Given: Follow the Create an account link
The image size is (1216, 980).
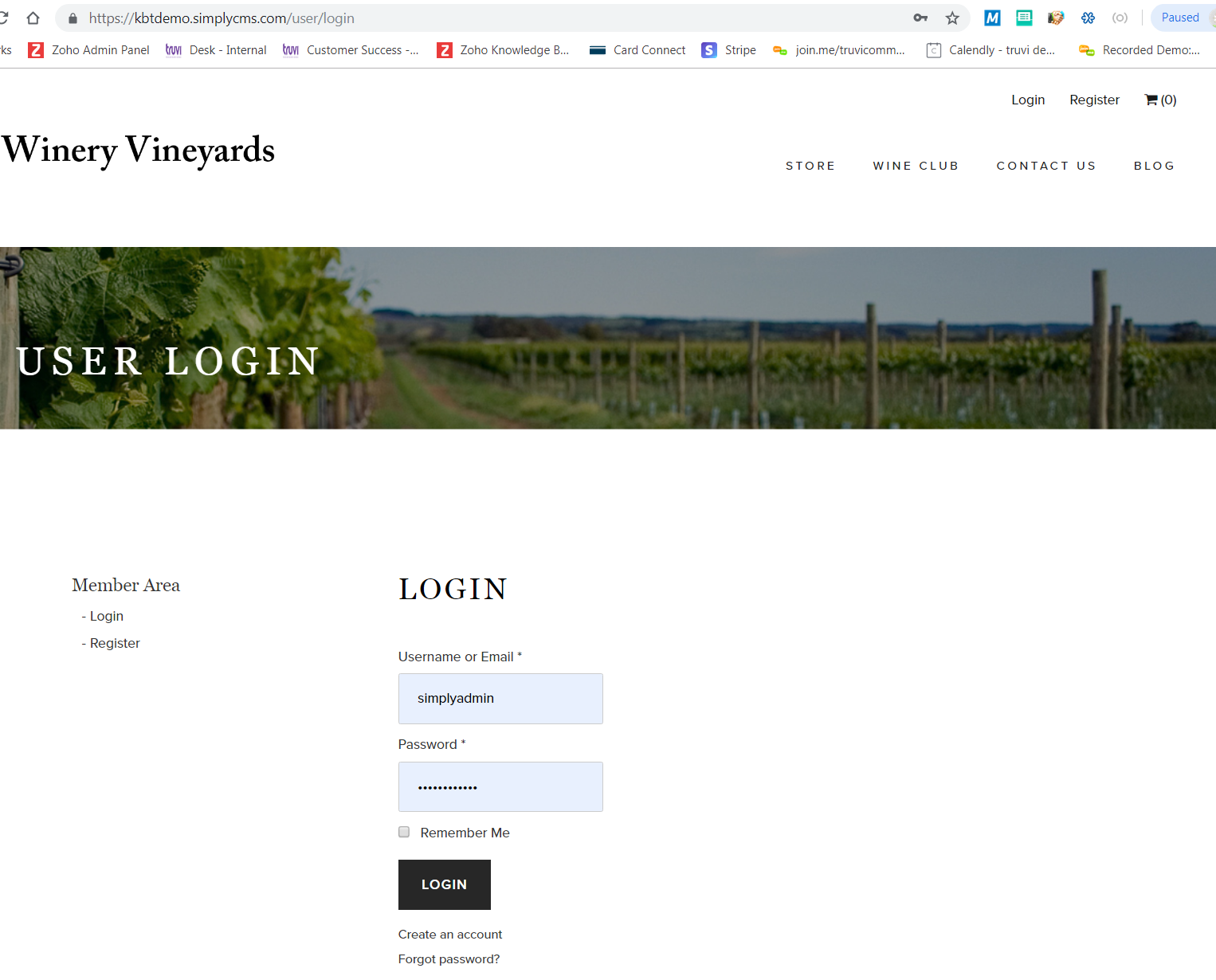Looking at the screenshot, I should (x=450, y=935).
